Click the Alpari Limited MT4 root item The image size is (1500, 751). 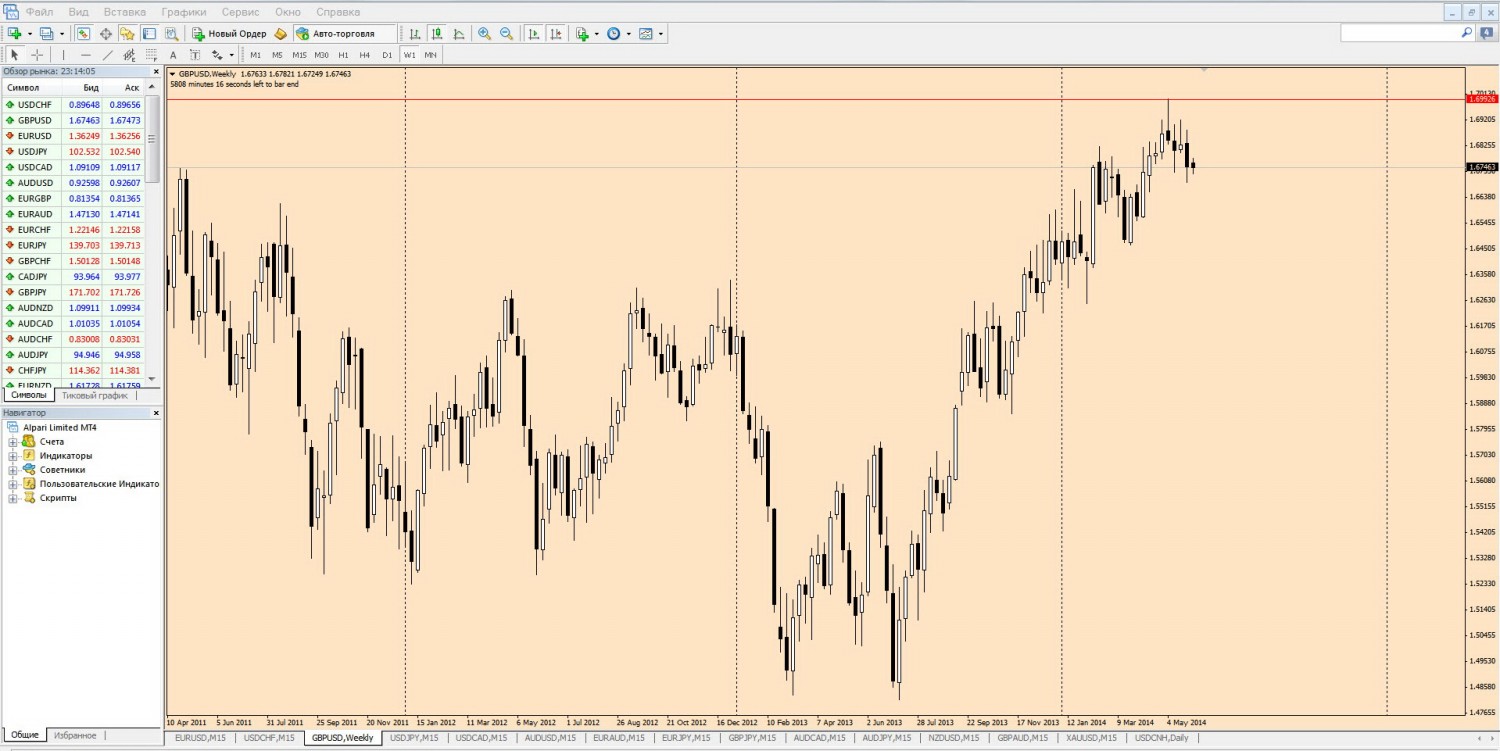click(60, 428)
